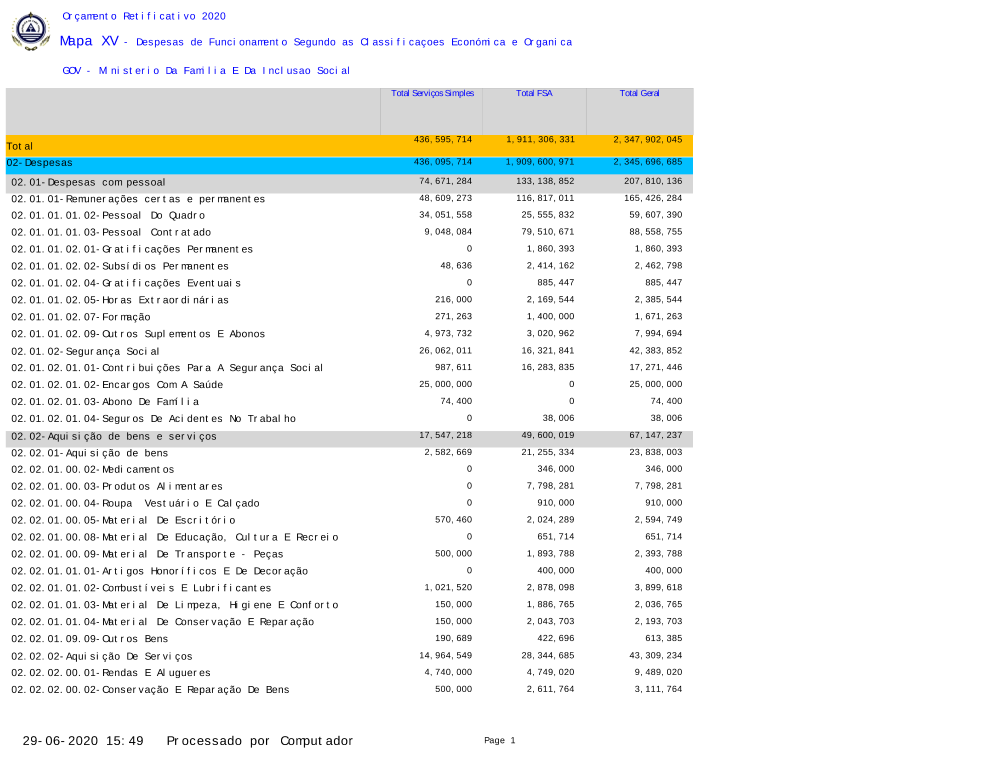Click the national emblem logo

[x=30, y=31]
